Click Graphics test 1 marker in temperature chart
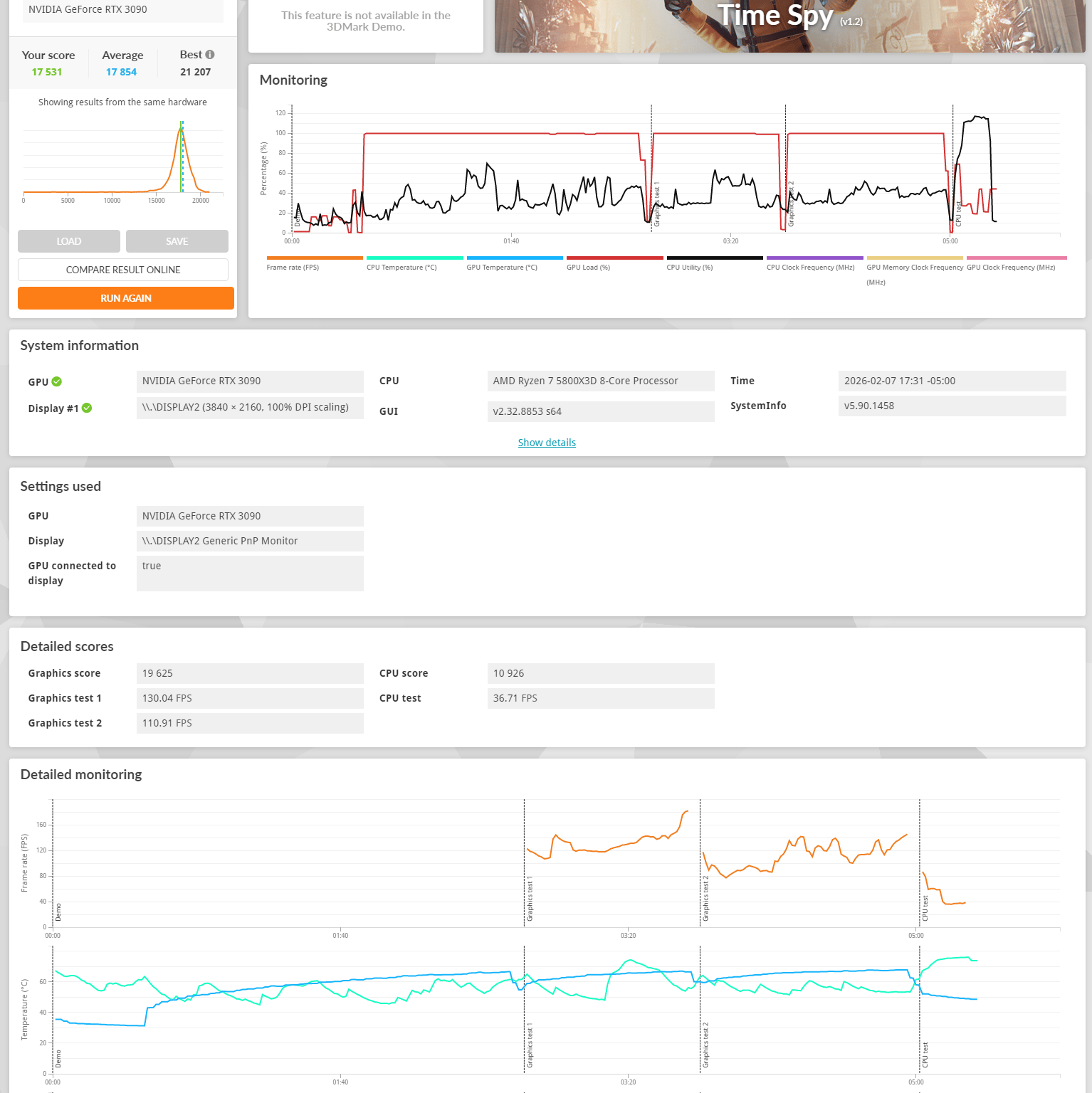Image resolution: width=1092 pixels, height=1093 pixels. click(530, 1046)
